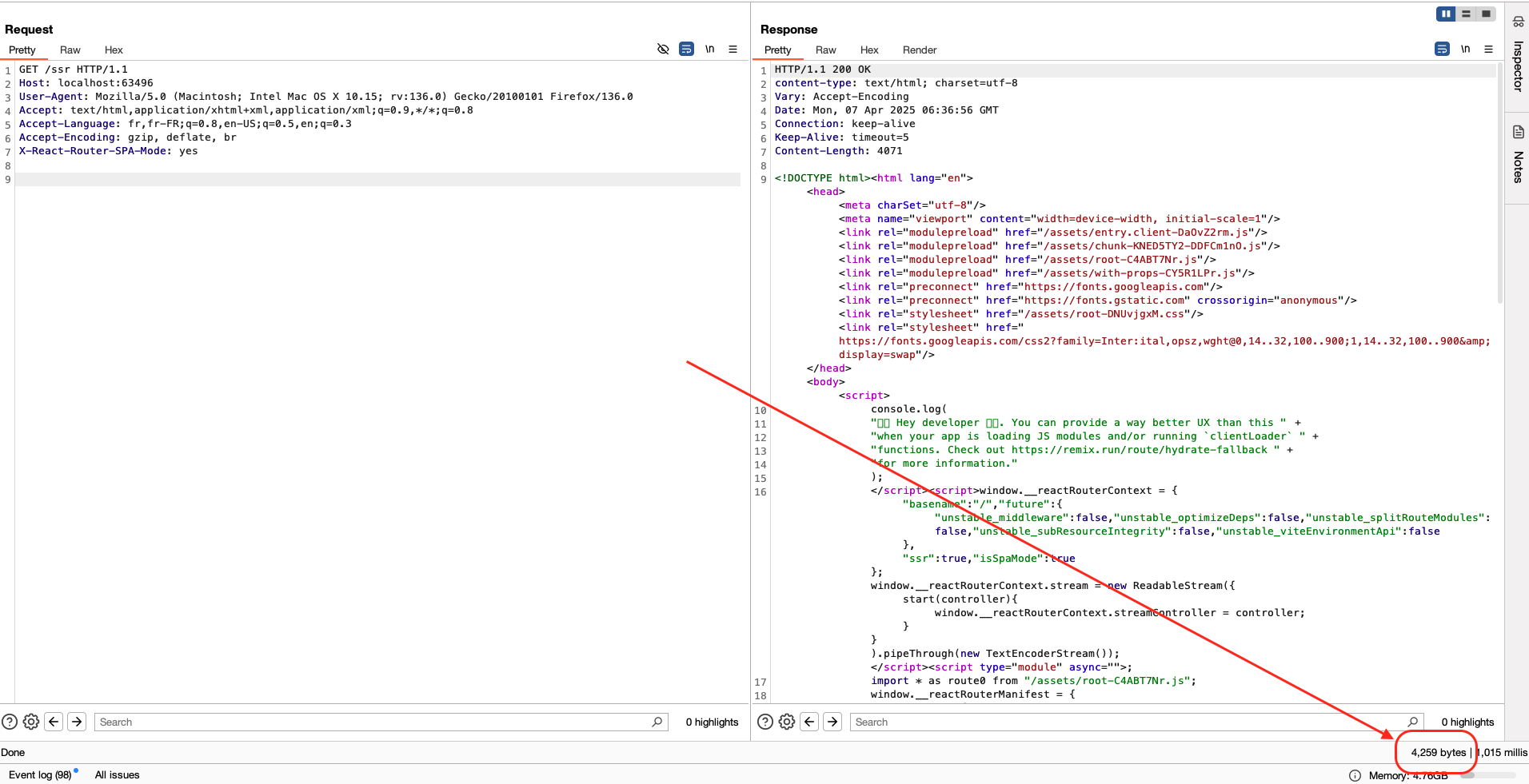The width and height of the screenshot is (1529, 784).
Task: Click the Host: localhost:63496 header line
Action: click(x=86, y=83)
